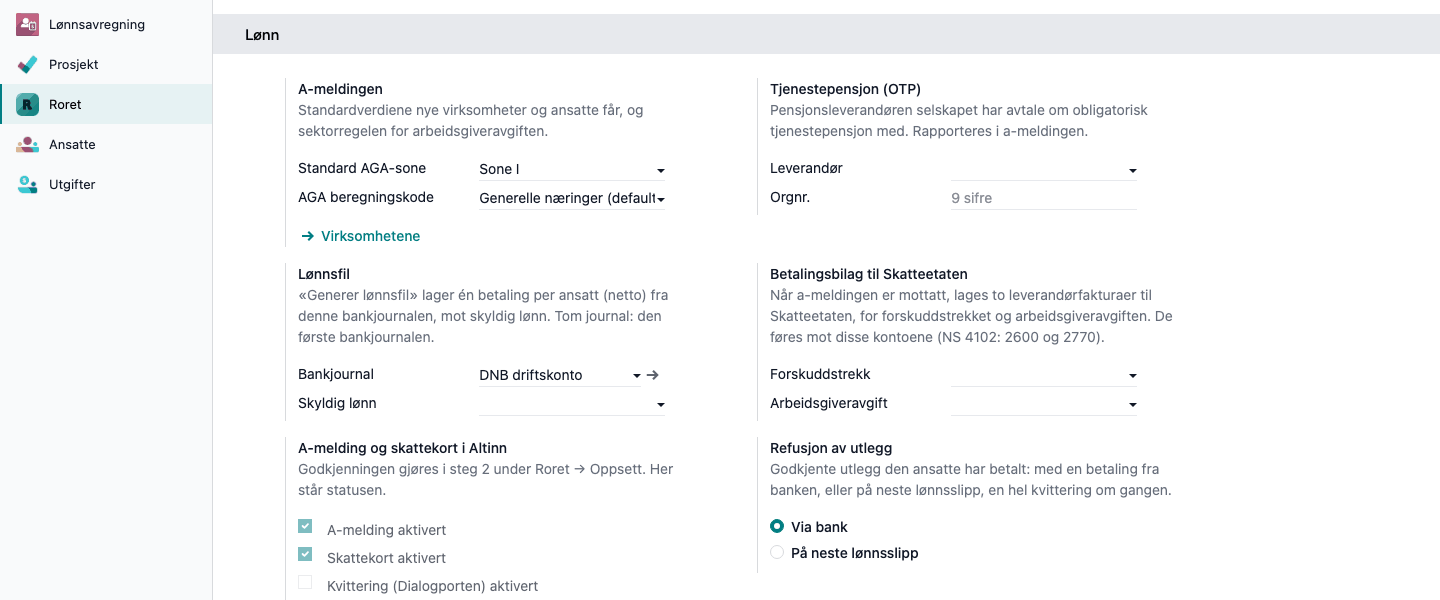This screenshot has height=600, width=1440.
Task: Click the Orgnr. 9 sifre field
Action: [x=1044, y=198]
